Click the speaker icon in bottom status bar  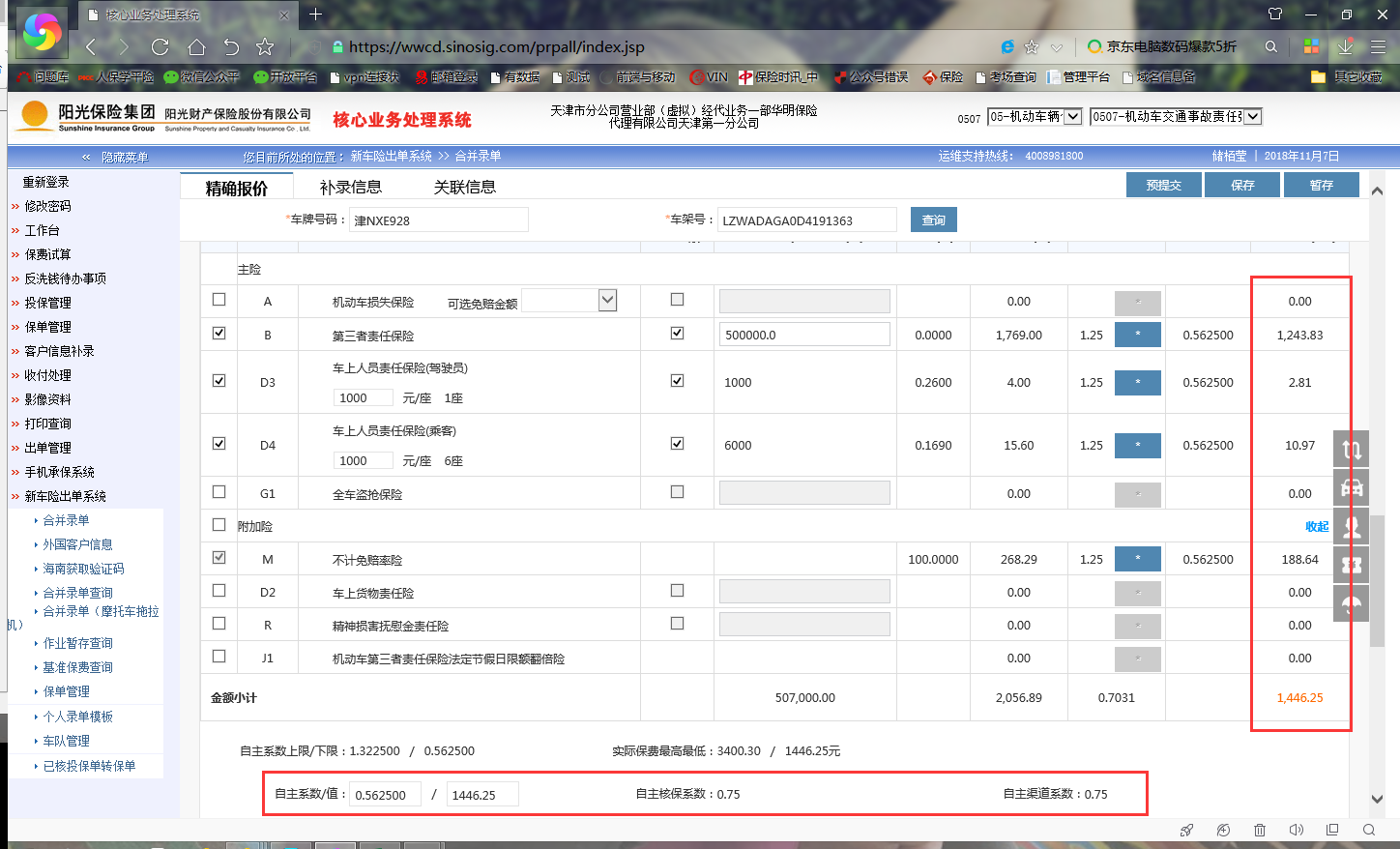1297,830
